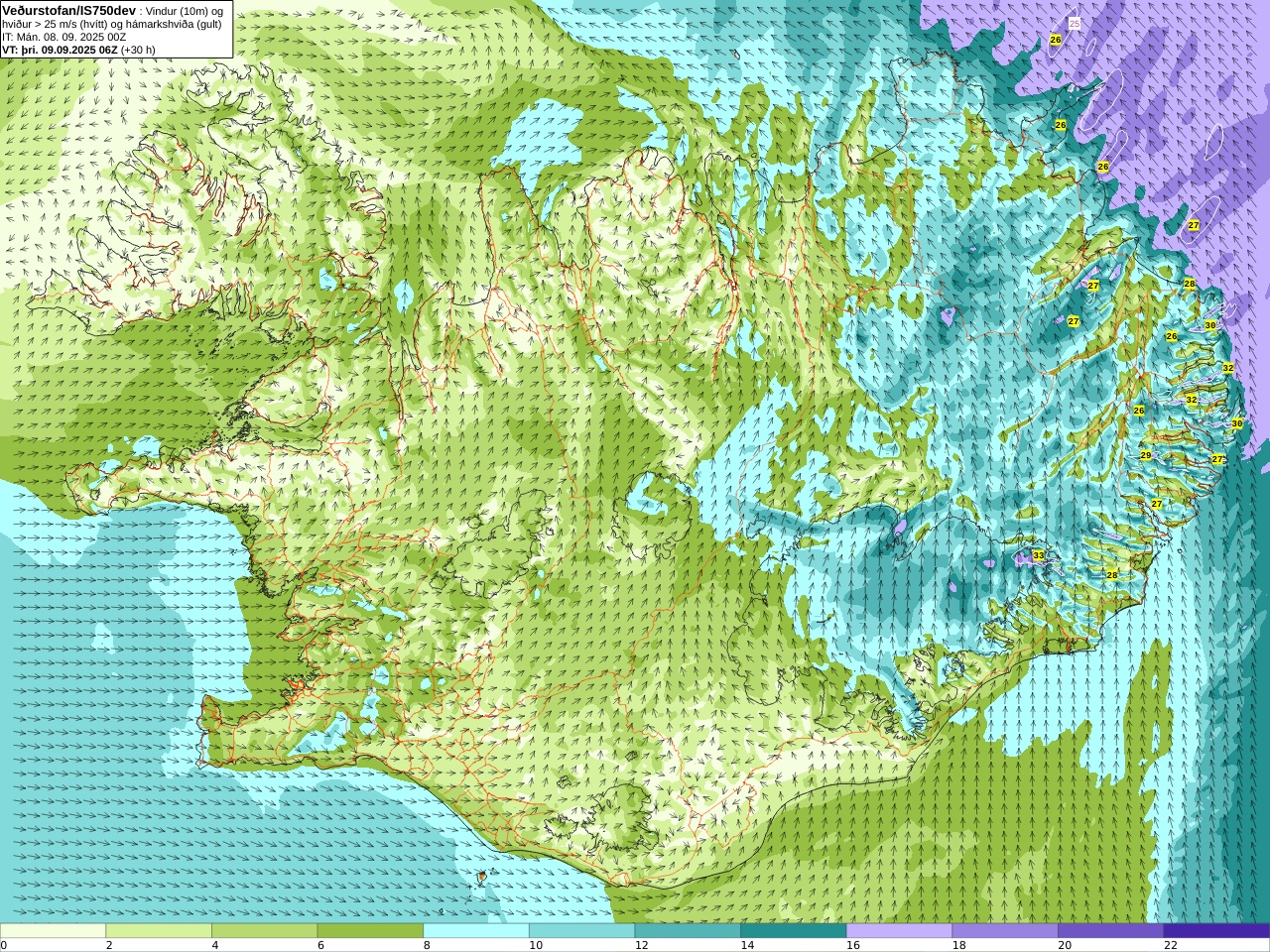Click legend scale number '18'

click(958, 945)
